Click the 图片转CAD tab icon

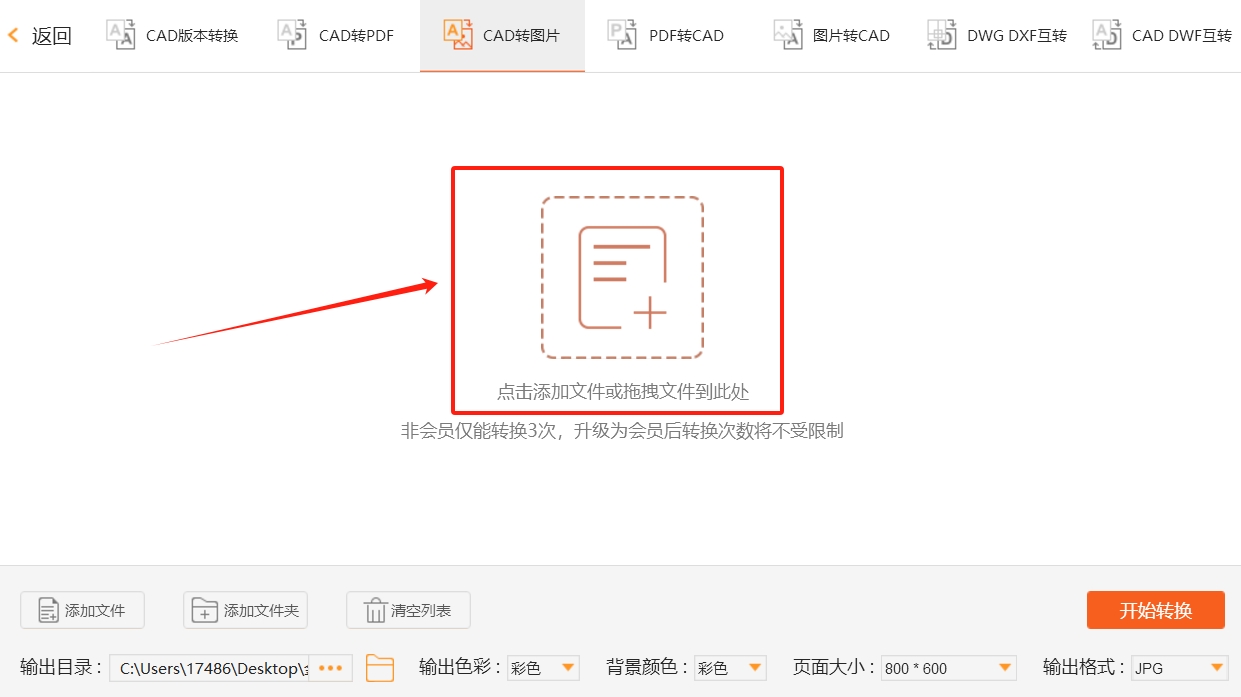click(788, 35)
